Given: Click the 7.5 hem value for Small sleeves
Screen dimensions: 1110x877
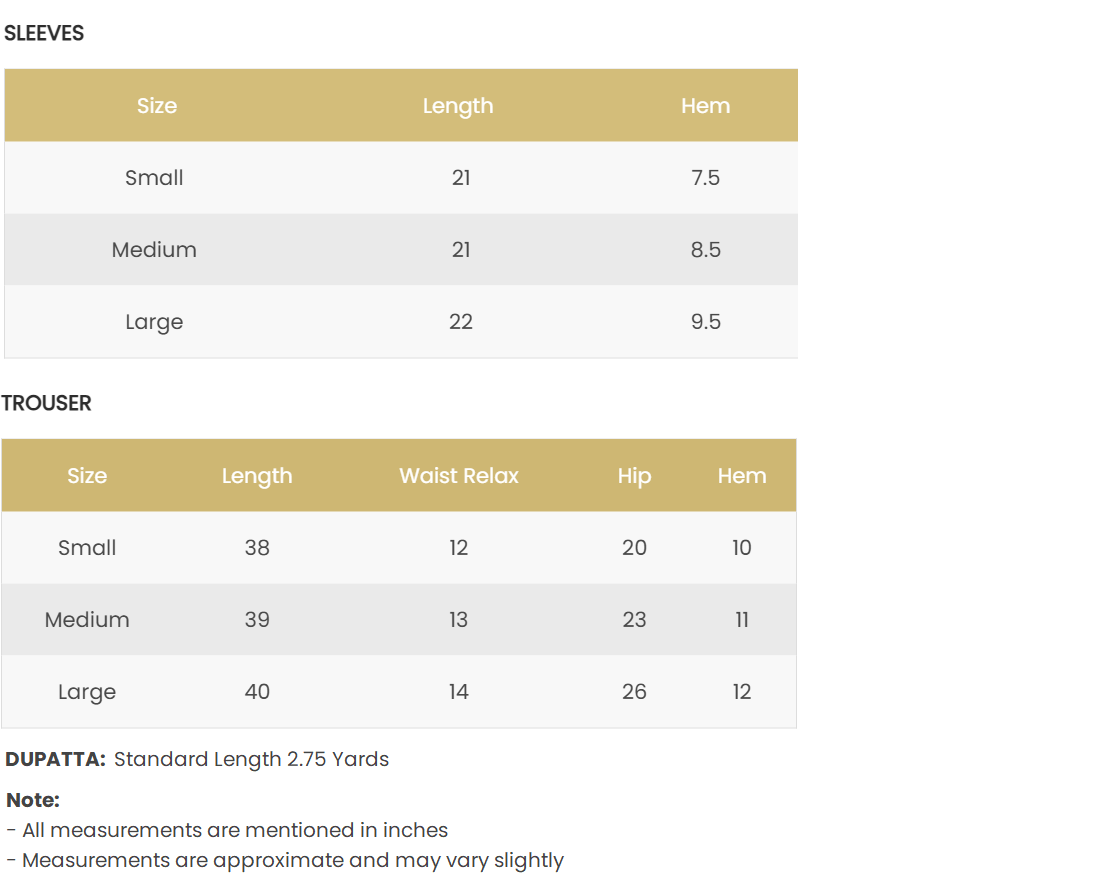Looking at the screenshot, I should 705,178.
